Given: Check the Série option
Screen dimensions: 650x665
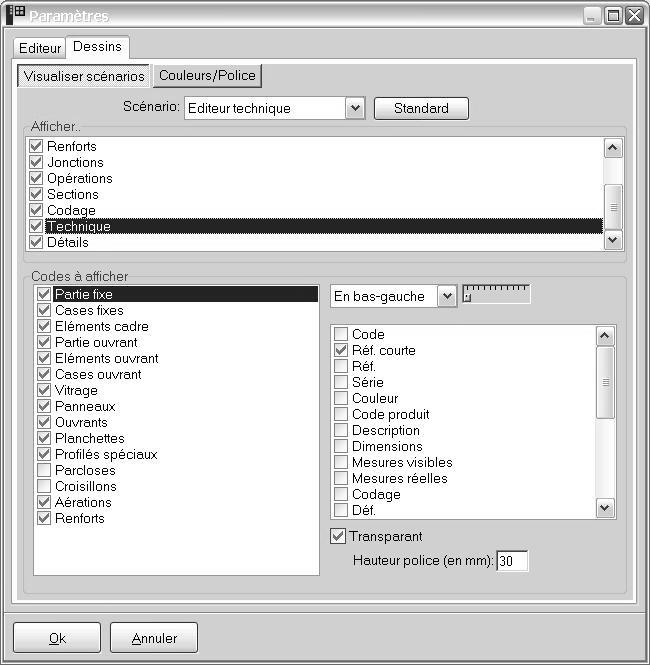Looking at the screenshot, I should click(x=341, y=382).
